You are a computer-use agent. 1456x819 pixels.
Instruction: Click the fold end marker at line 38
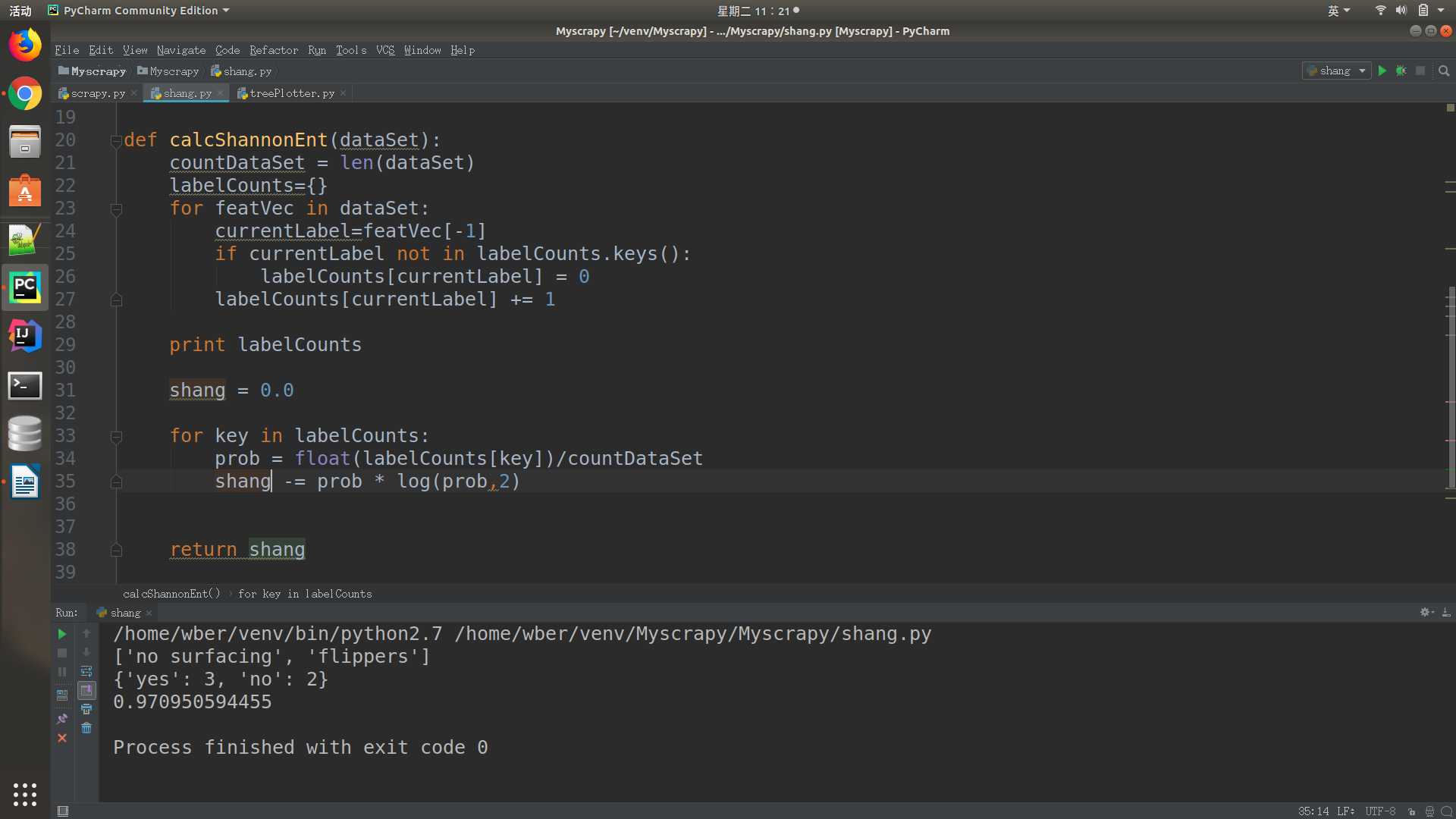[116, 550]
